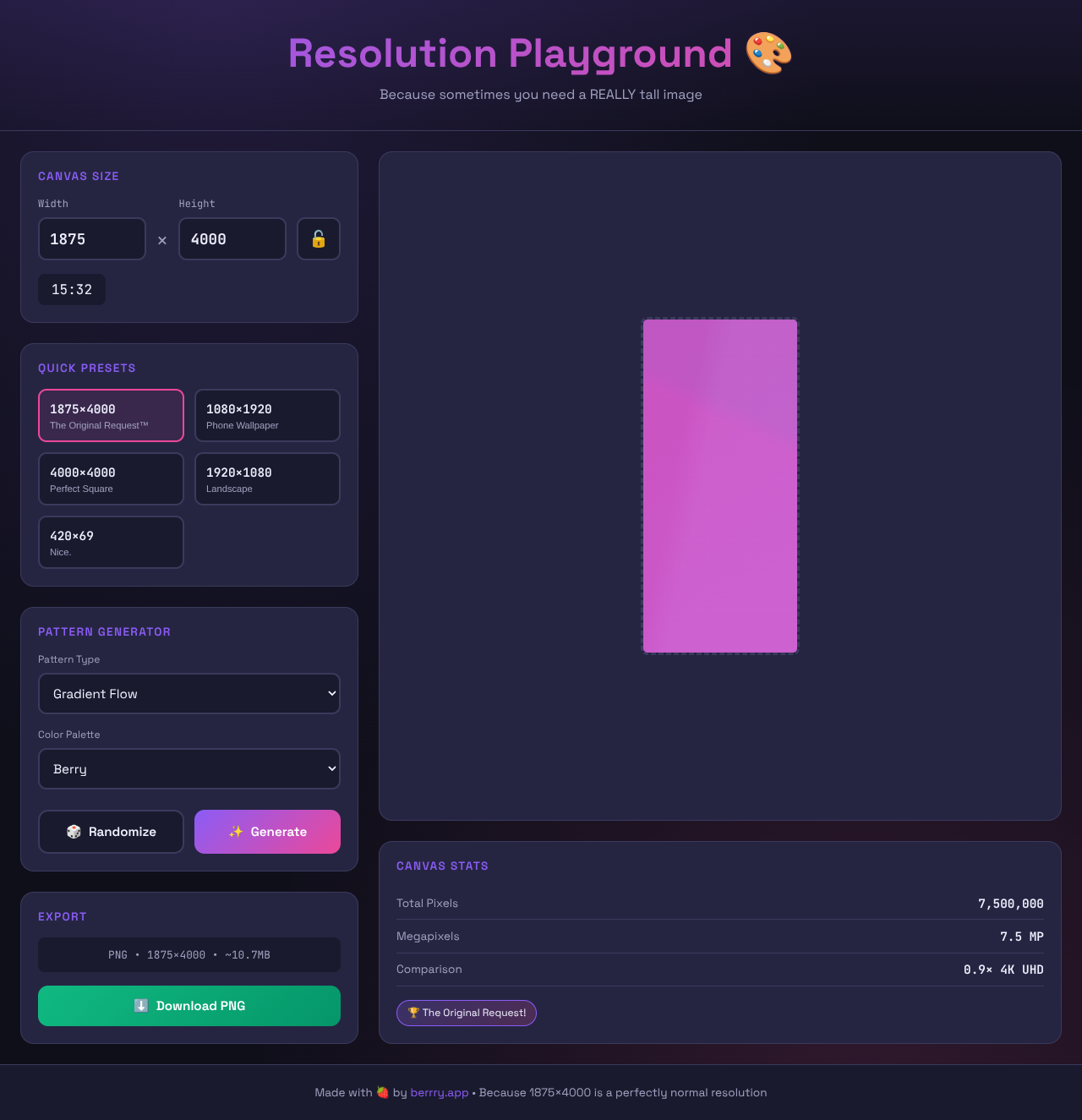Open the Color Palette dropdown

[189, 768]
